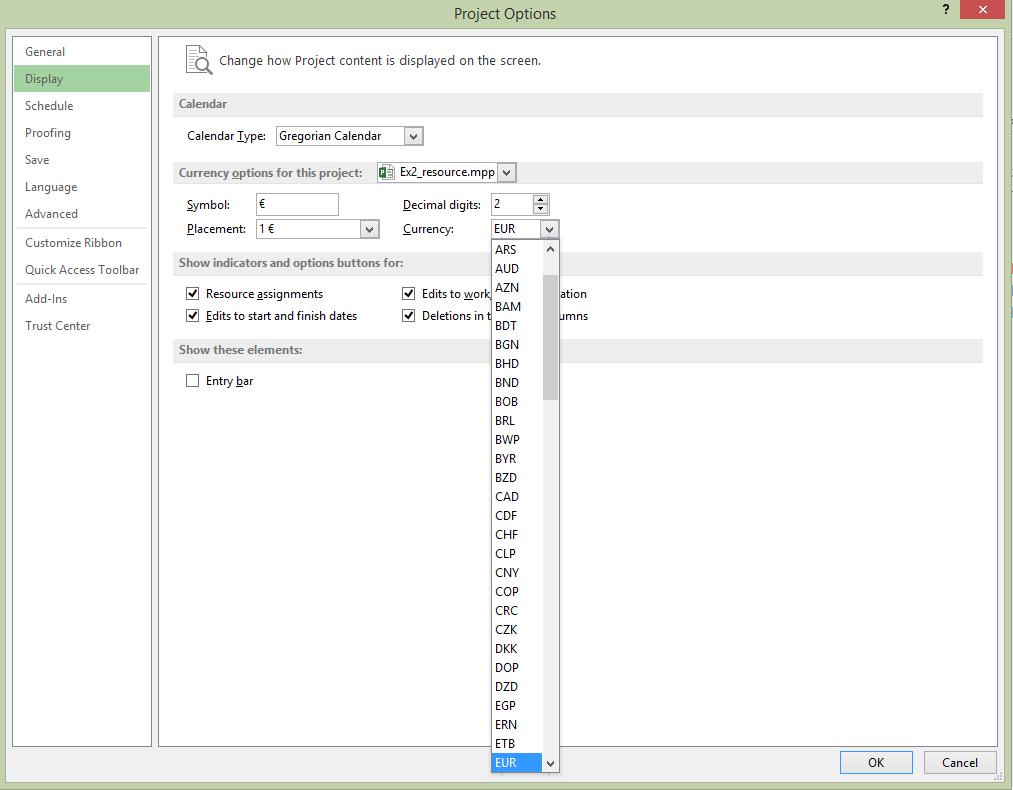
Task: Open Language options
Action: [82, 187]
